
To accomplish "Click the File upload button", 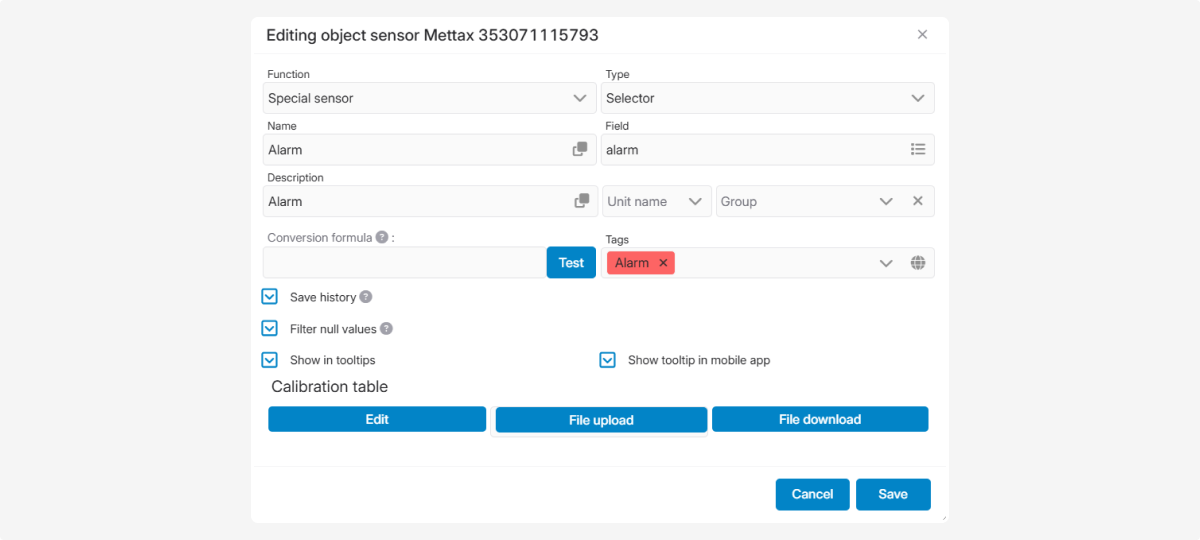I will tap(601, 420).
